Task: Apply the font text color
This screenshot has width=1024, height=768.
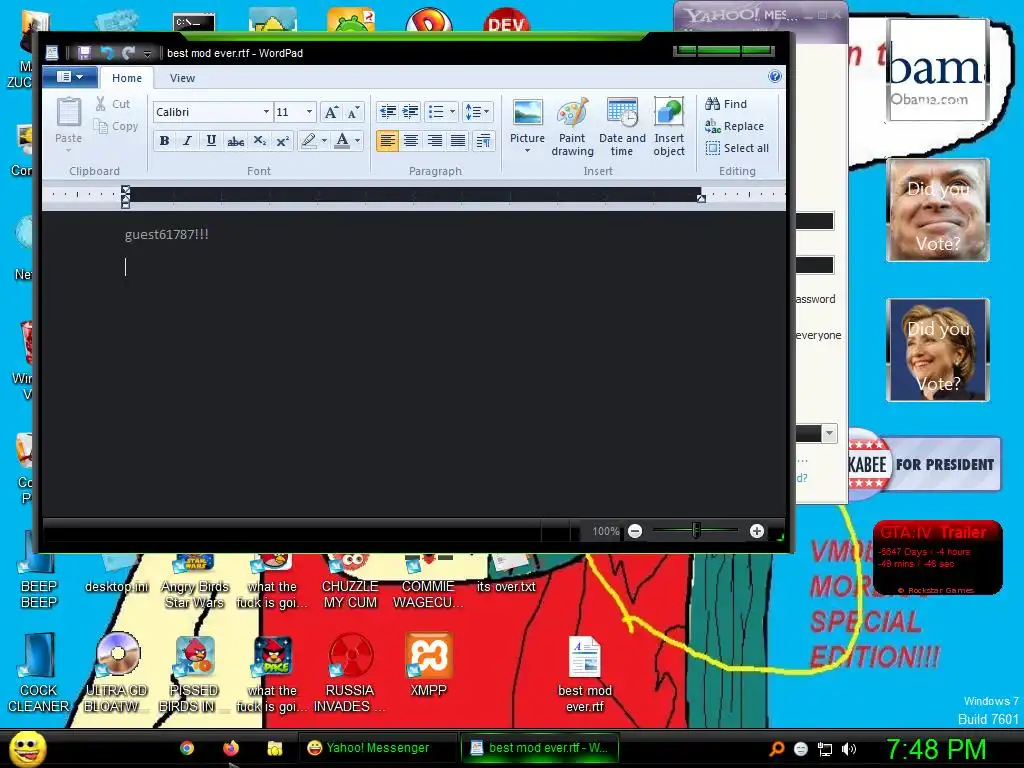Action: pos(342,140)
